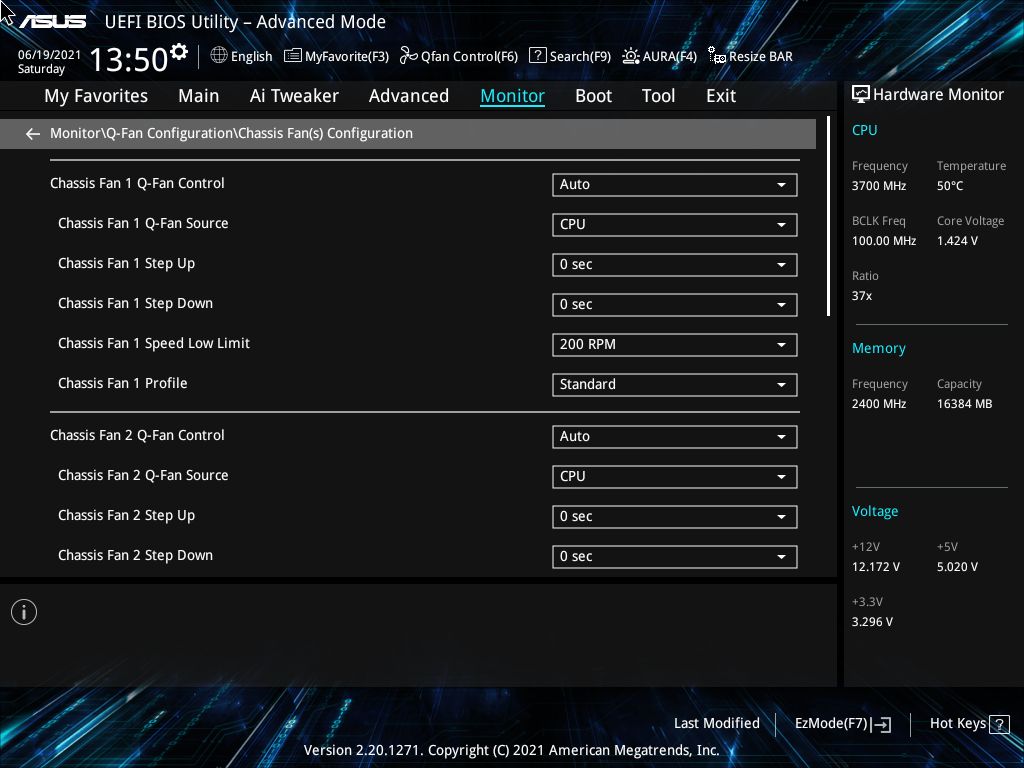Click the information icon at bottom left
1024x768 pixels.
[23, 611]
